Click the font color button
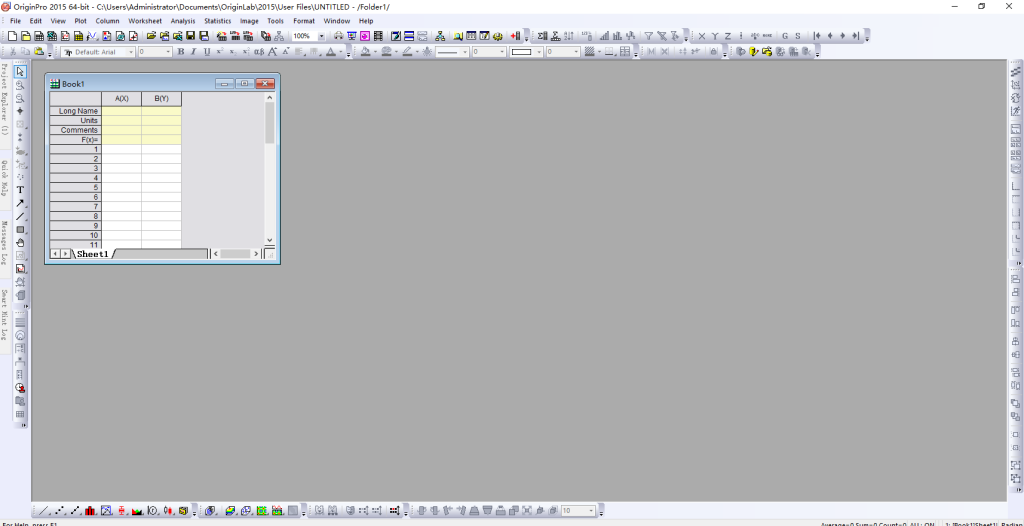This screenshot has height=526, width=1024. pos(332,51)
